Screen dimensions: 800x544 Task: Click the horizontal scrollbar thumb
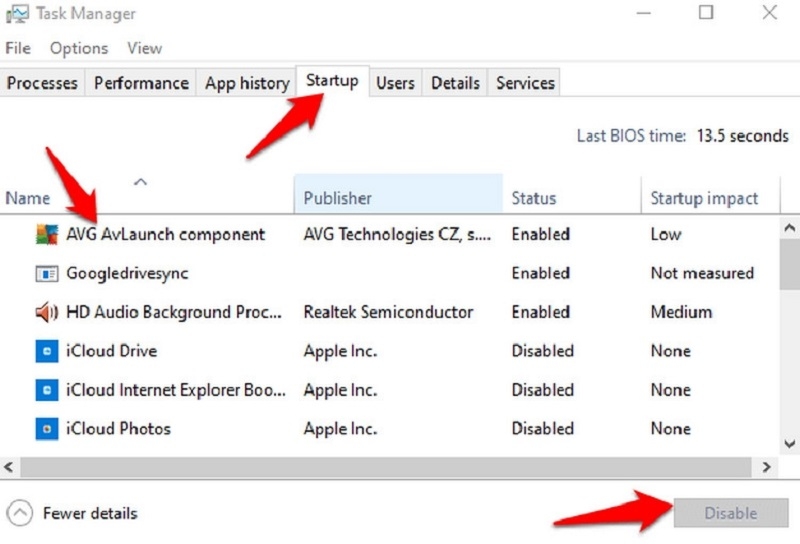(x=386, y=467)
